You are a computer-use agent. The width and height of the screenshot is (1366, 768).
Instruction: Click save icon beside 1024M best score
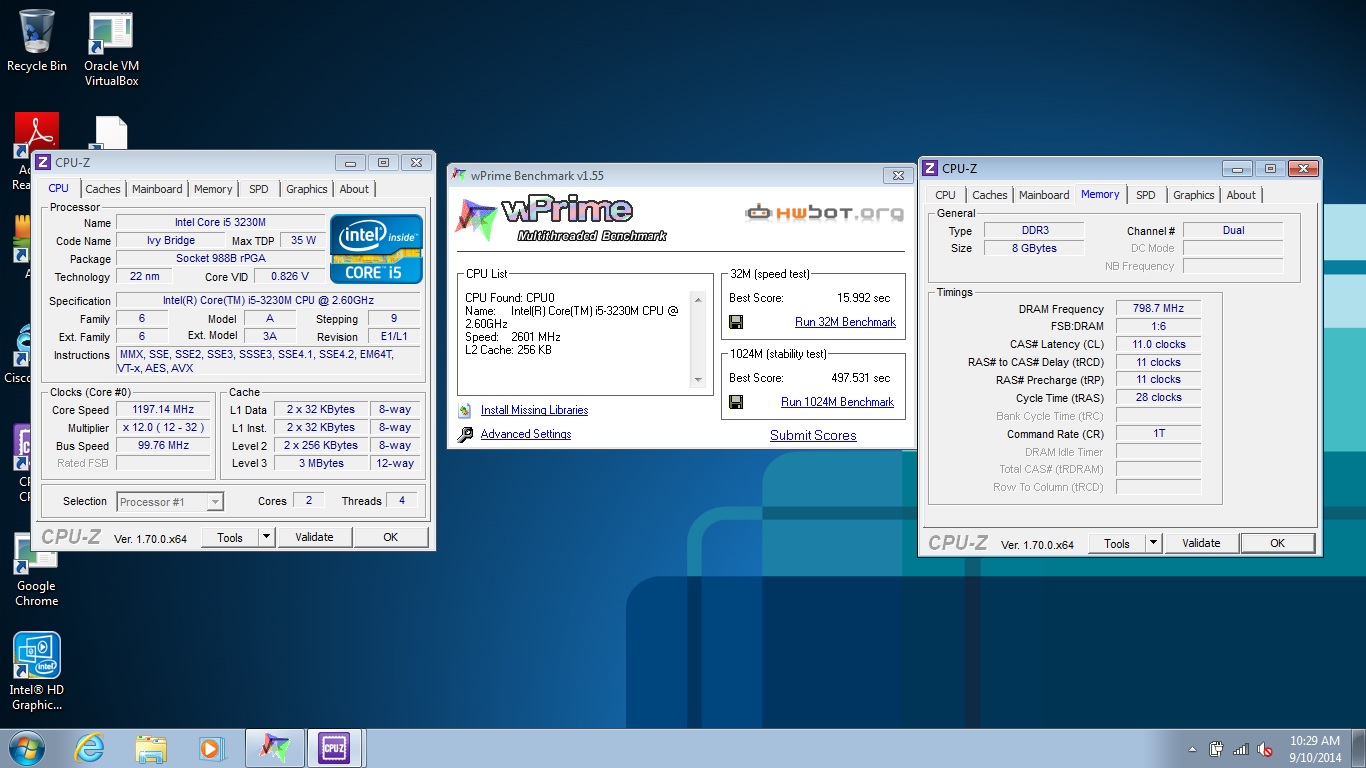[x=736, y=402]
